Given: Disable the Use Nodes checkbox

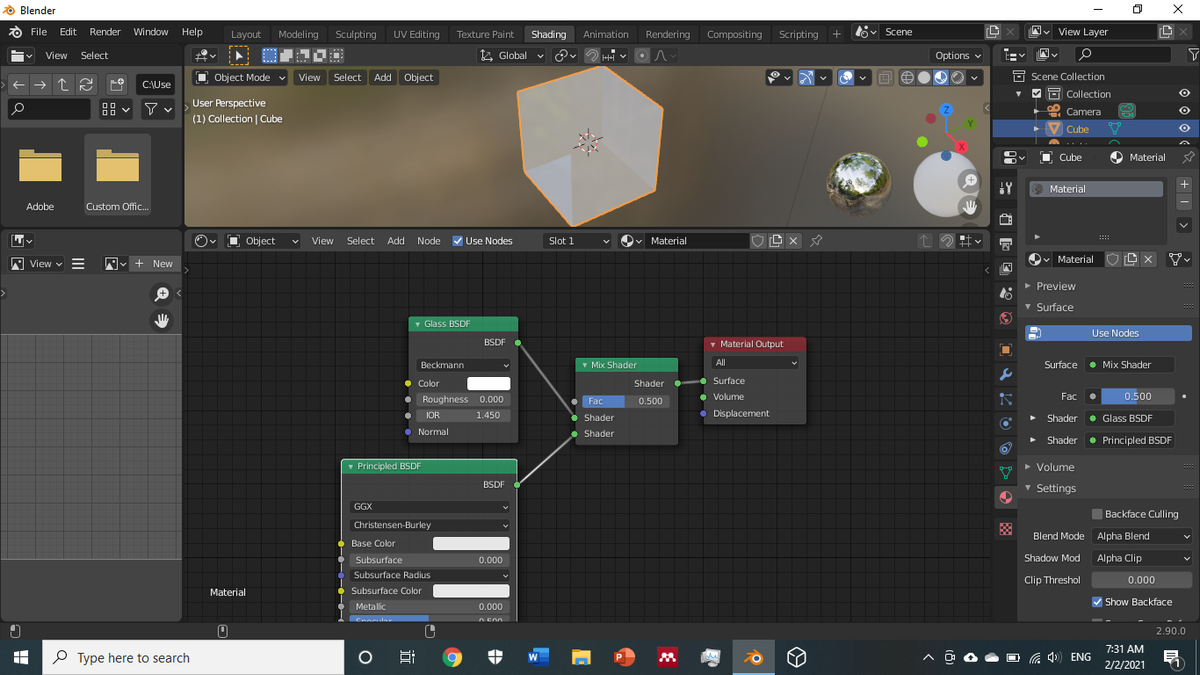Looking at the screenshot, I should coord(458,241).
